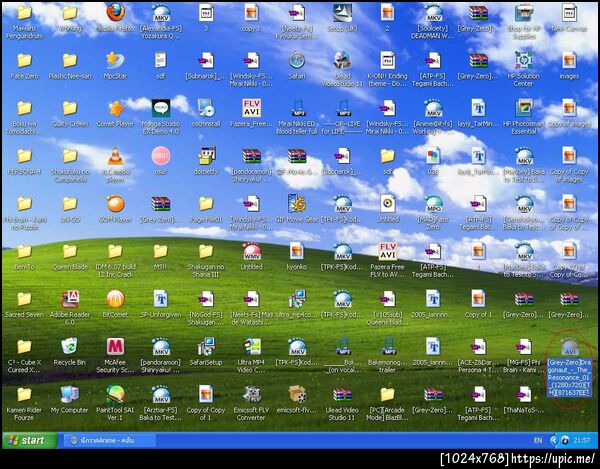Select the Ulead VideoStudio 11 shortcut
600x469 pixels.
tap(342, 61)
